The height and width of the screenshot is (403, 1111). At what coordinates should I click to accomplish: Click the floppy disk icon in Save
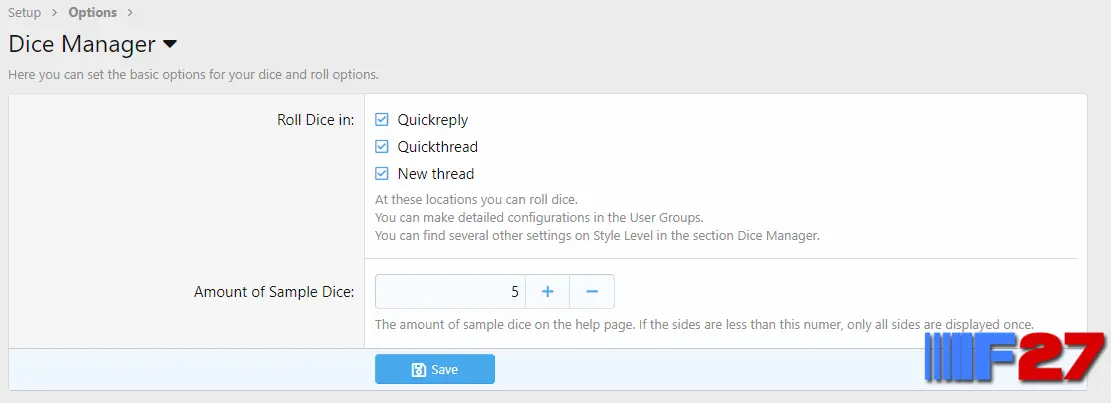tap(418, 370)
